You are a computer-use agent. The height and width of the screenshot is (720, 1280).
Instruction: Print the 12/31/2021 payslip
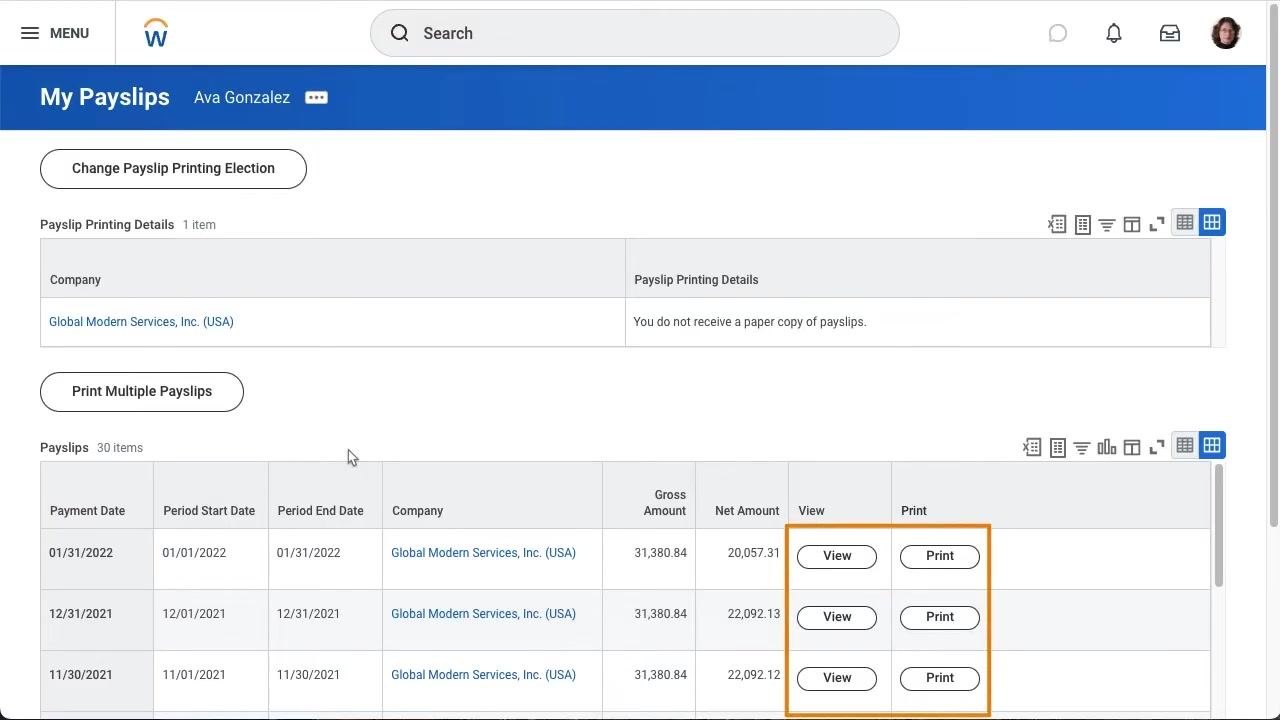coord(940,617)
